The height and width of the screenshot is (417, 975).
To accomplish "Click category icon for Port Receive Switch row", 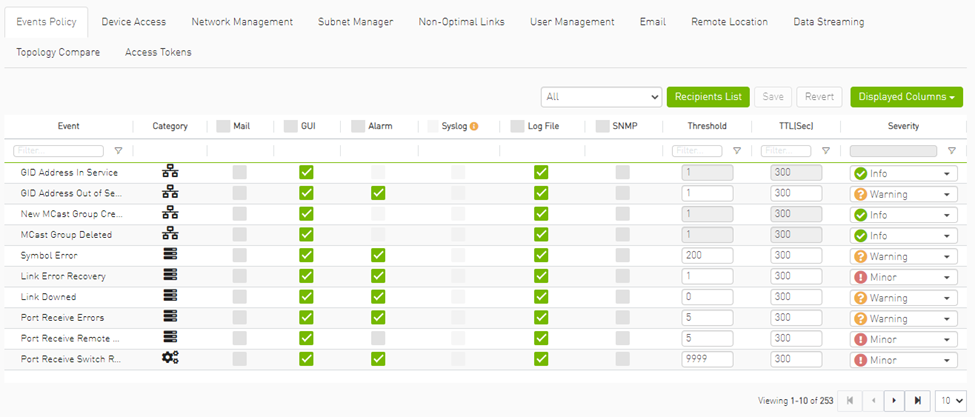I will click(170, 359).
